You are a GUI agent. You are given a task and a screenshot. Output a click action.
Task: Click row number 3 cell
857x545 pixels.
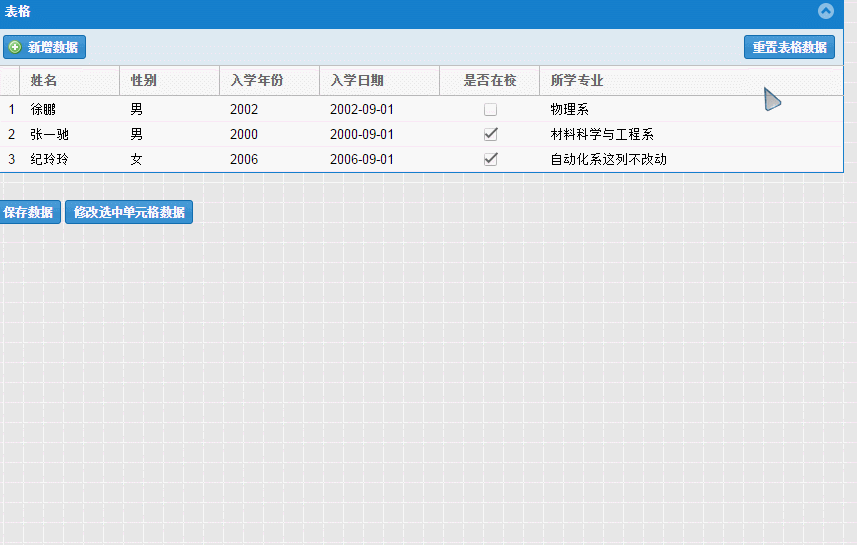coord(10,159)
